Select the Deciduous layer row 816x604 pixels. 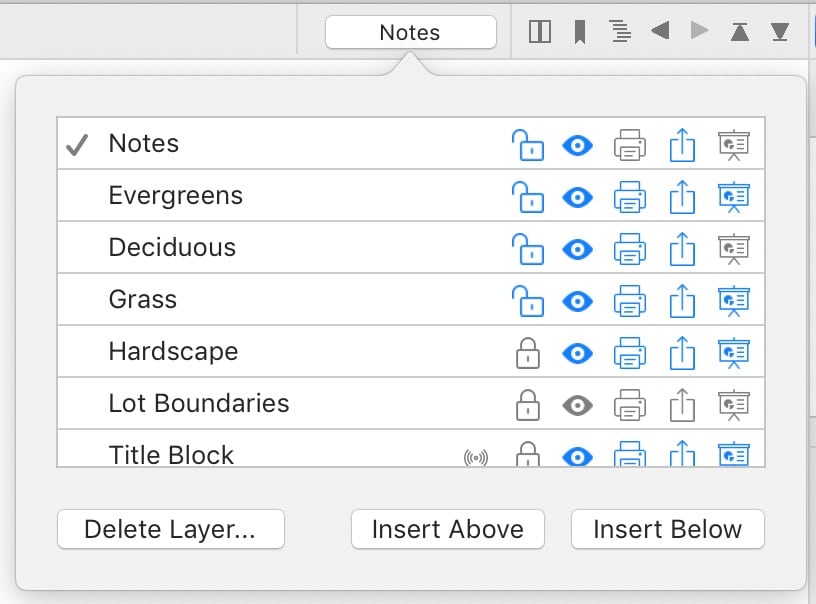point(172,248)
